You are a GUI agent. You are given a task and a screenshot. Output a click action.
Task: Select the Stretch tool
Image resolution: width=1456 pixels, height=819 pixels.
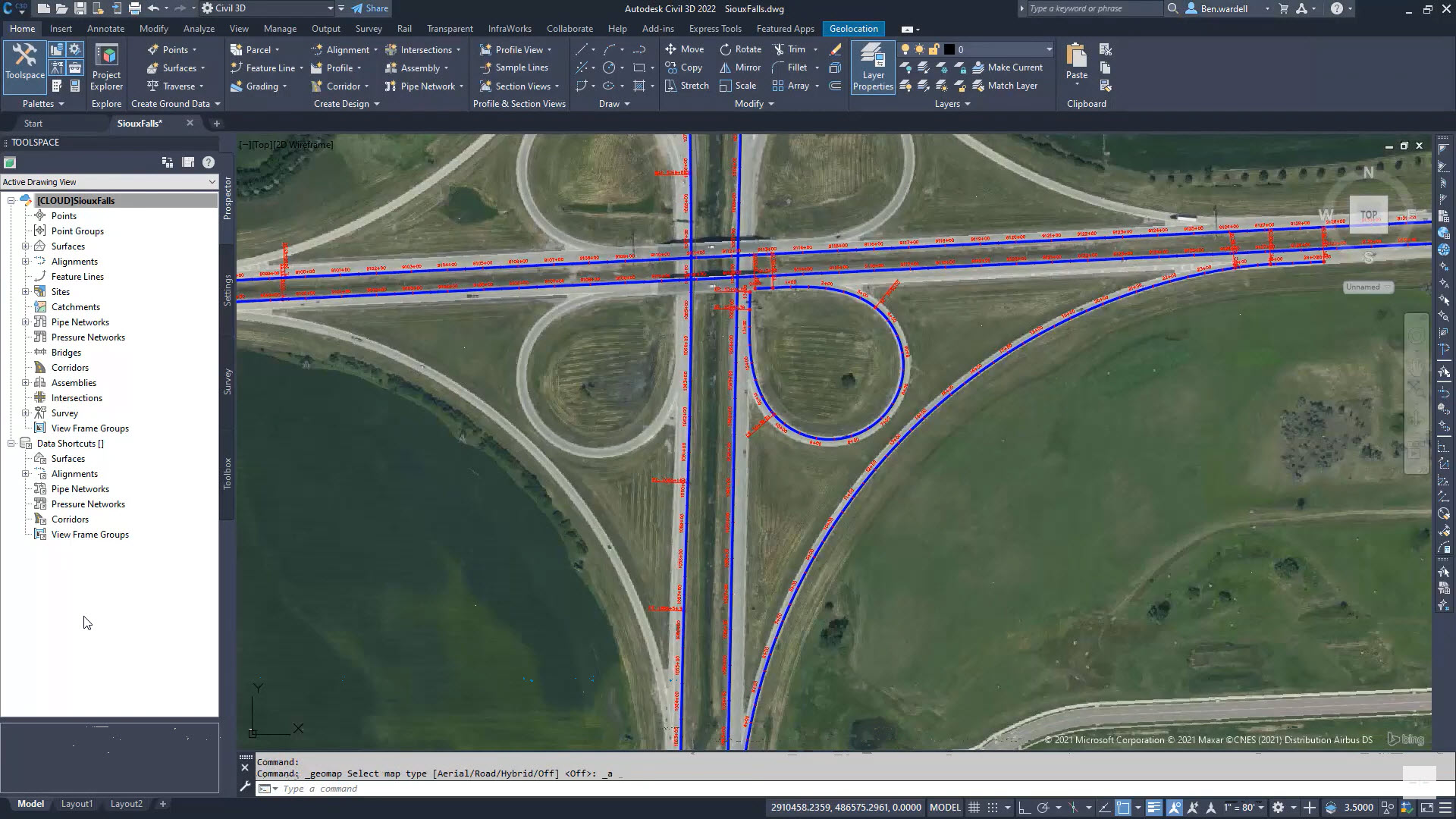pyautogui.click(x=686, y=85)
